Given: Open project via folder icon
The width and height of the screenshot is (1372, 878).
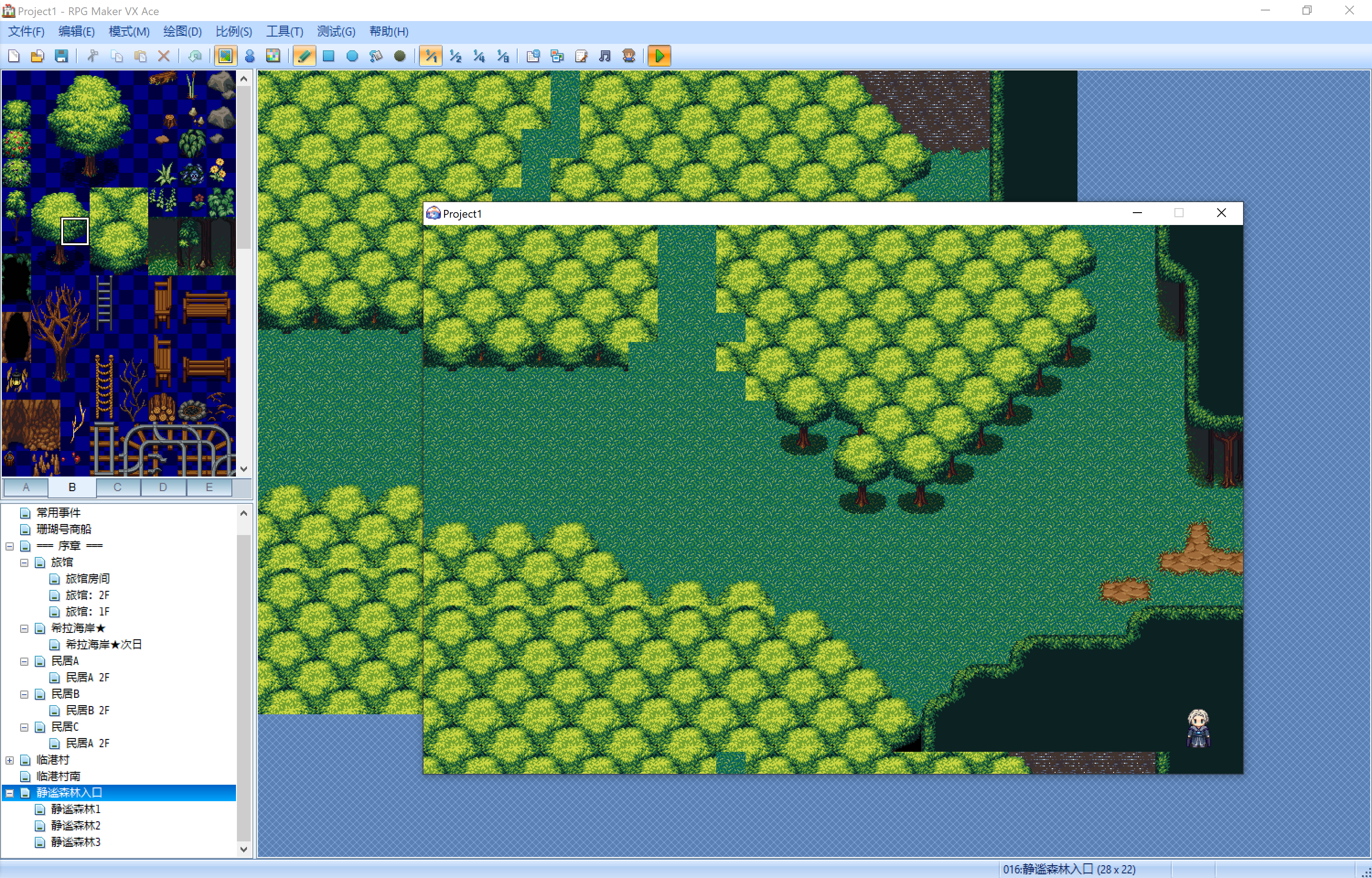Looking at the screenshot, I should 38,56.
